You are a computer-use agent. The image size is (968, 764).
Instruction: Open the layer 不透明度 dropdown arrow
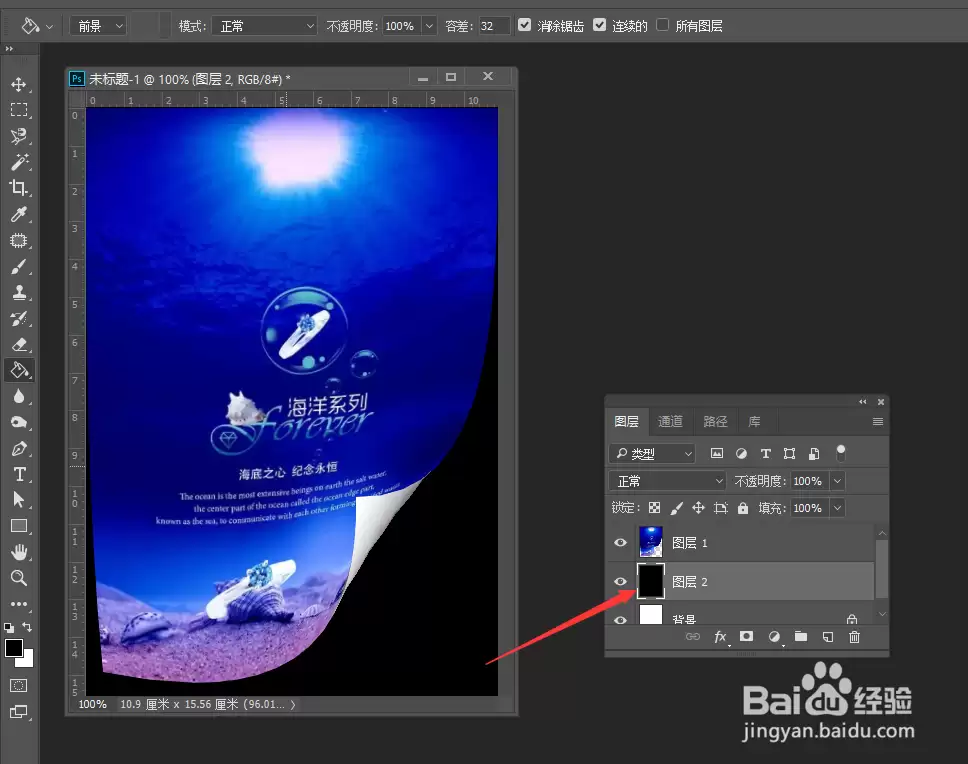click(837, 481)
